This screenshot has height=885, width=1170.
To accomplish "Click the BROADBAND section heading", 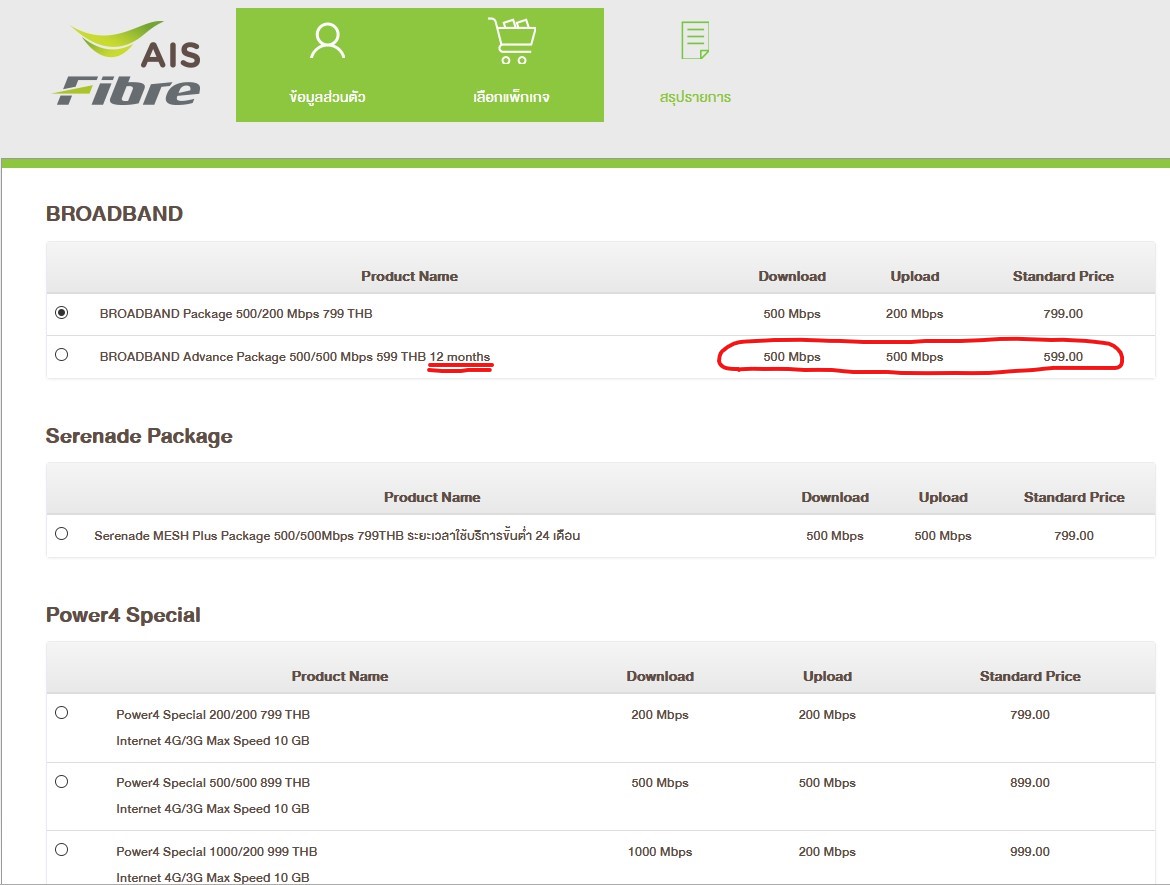I will click(114, 214).
